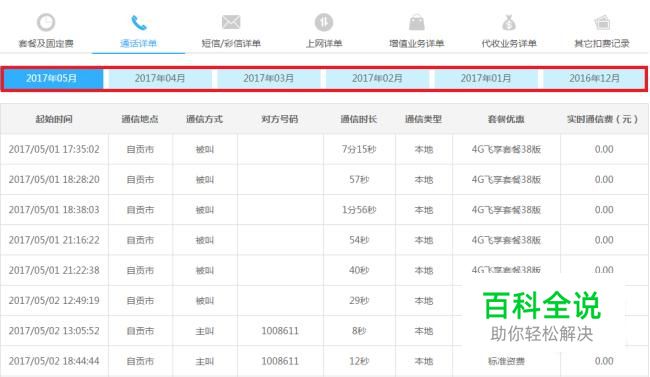Click 4G飞享套餐38版 in the 21:16:22 row
The width and height of the screenshot is (650, 377).
click(x=506, y=240)
